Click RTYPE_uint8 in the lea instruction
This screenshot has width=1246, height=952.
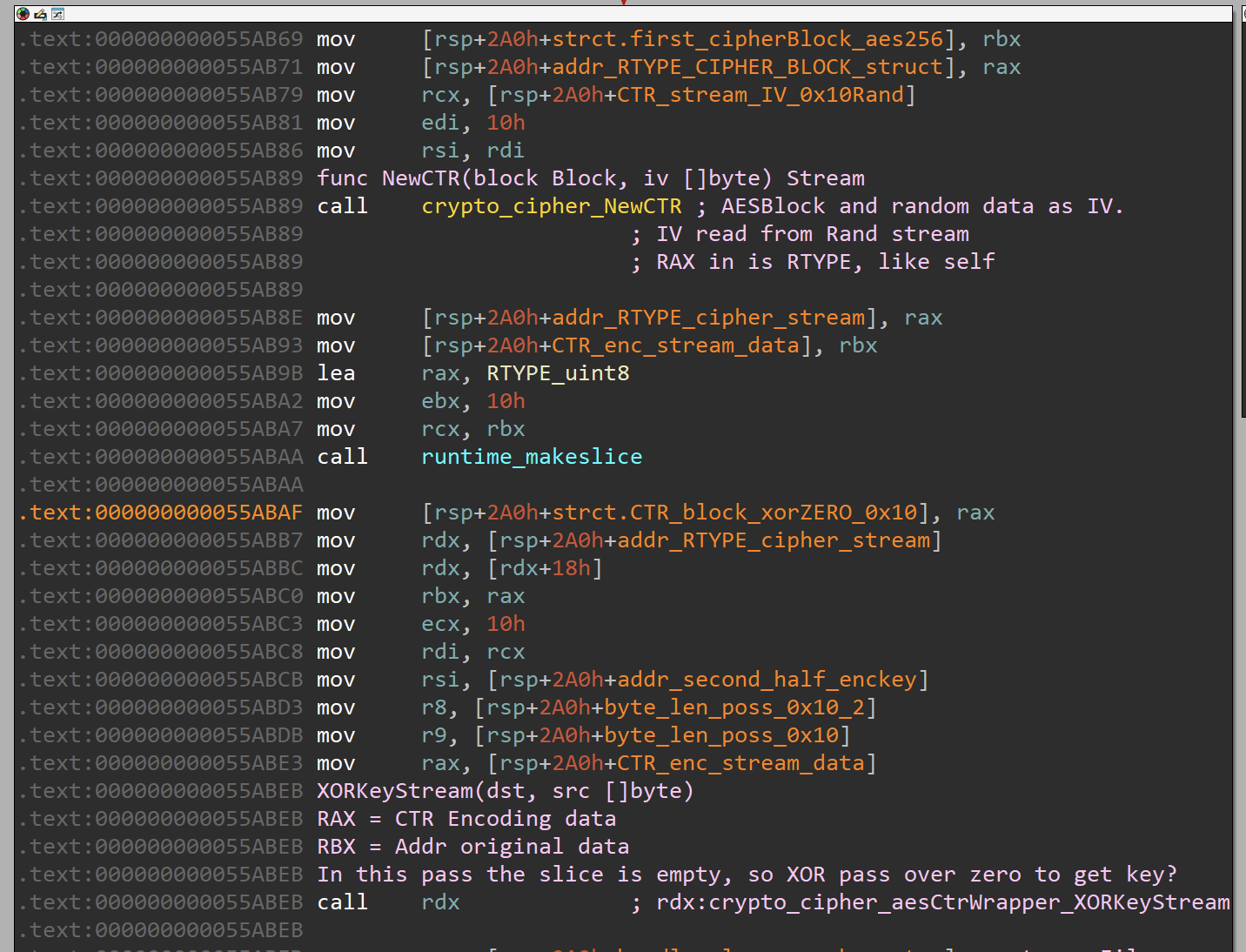pos(558,373)
